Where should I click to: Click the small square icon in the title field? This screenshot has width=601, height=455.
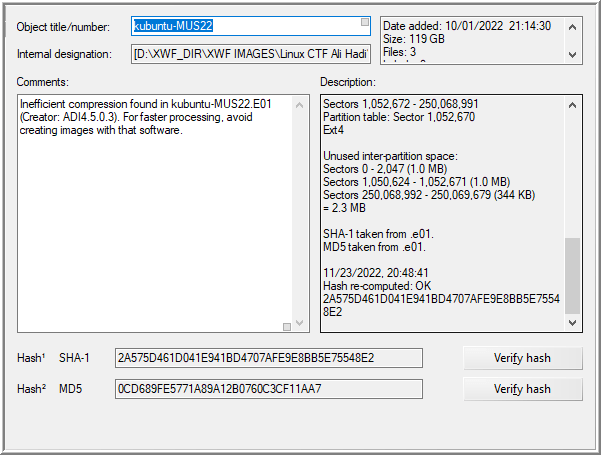click(x=365, y=22)
